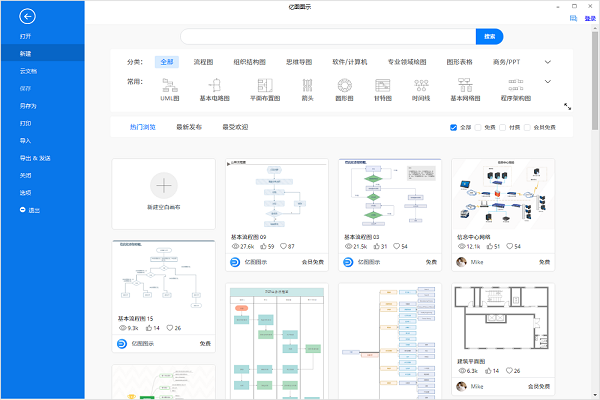Image resolution: width=600 pixels, height=400 pixels.
Task: Enable the 免费 filter option
Action: [479, 128]
